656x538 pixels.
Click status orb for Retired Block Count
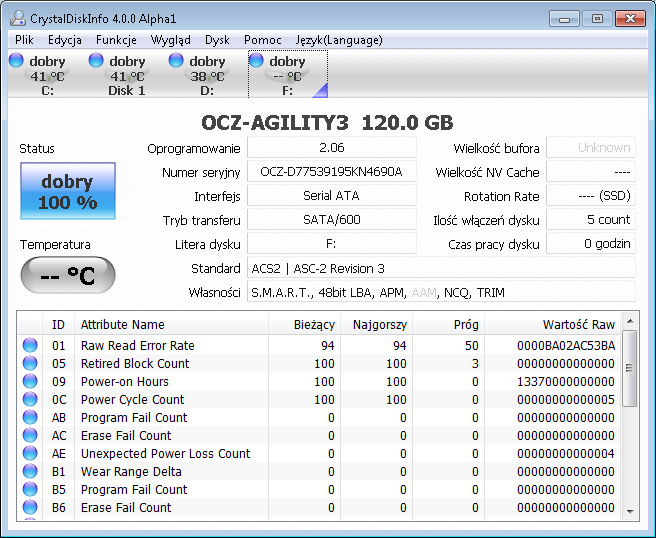[30, 363]
